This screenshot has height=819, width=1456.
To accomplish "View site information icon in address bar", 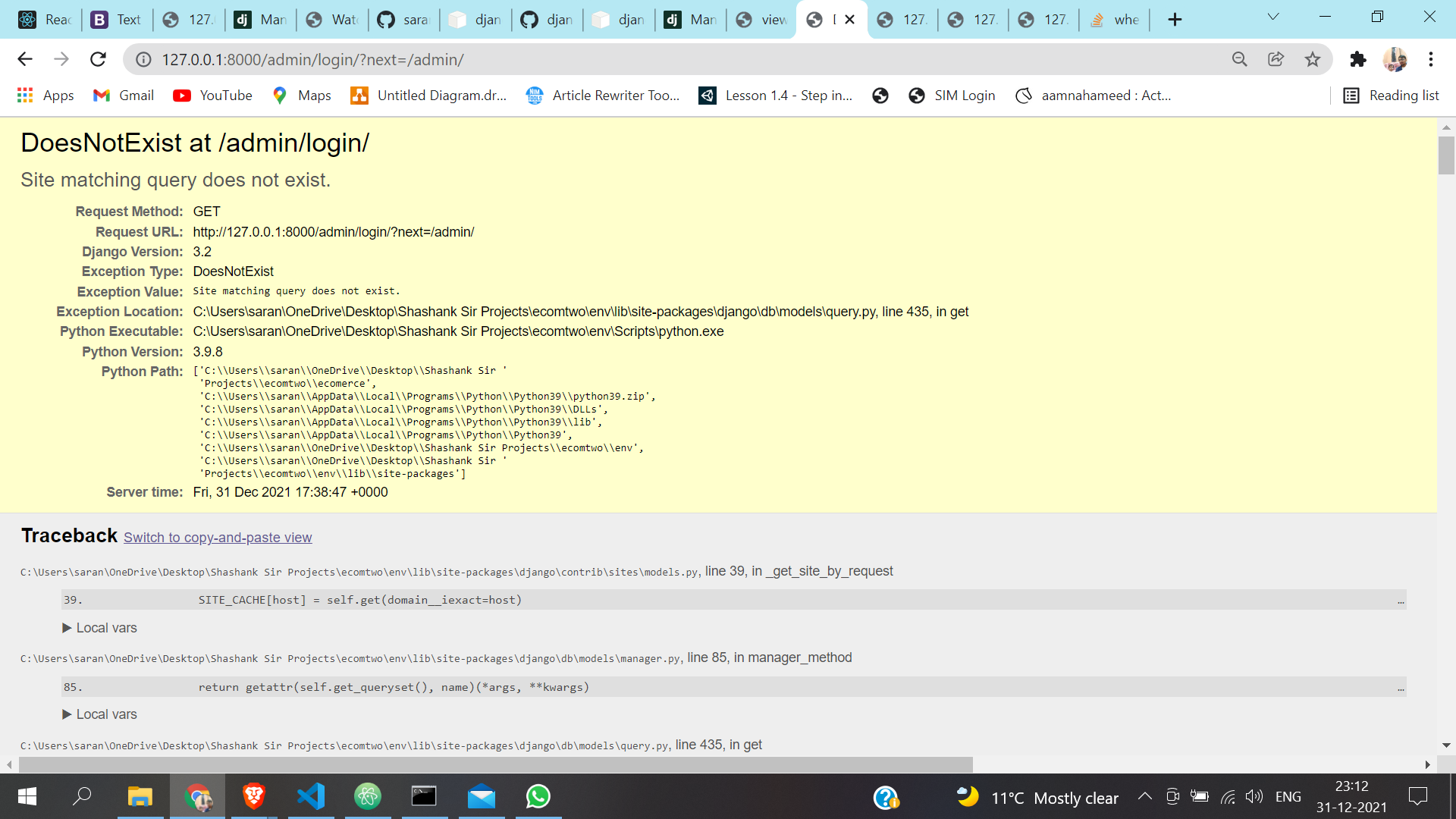I will coord(143,59).
